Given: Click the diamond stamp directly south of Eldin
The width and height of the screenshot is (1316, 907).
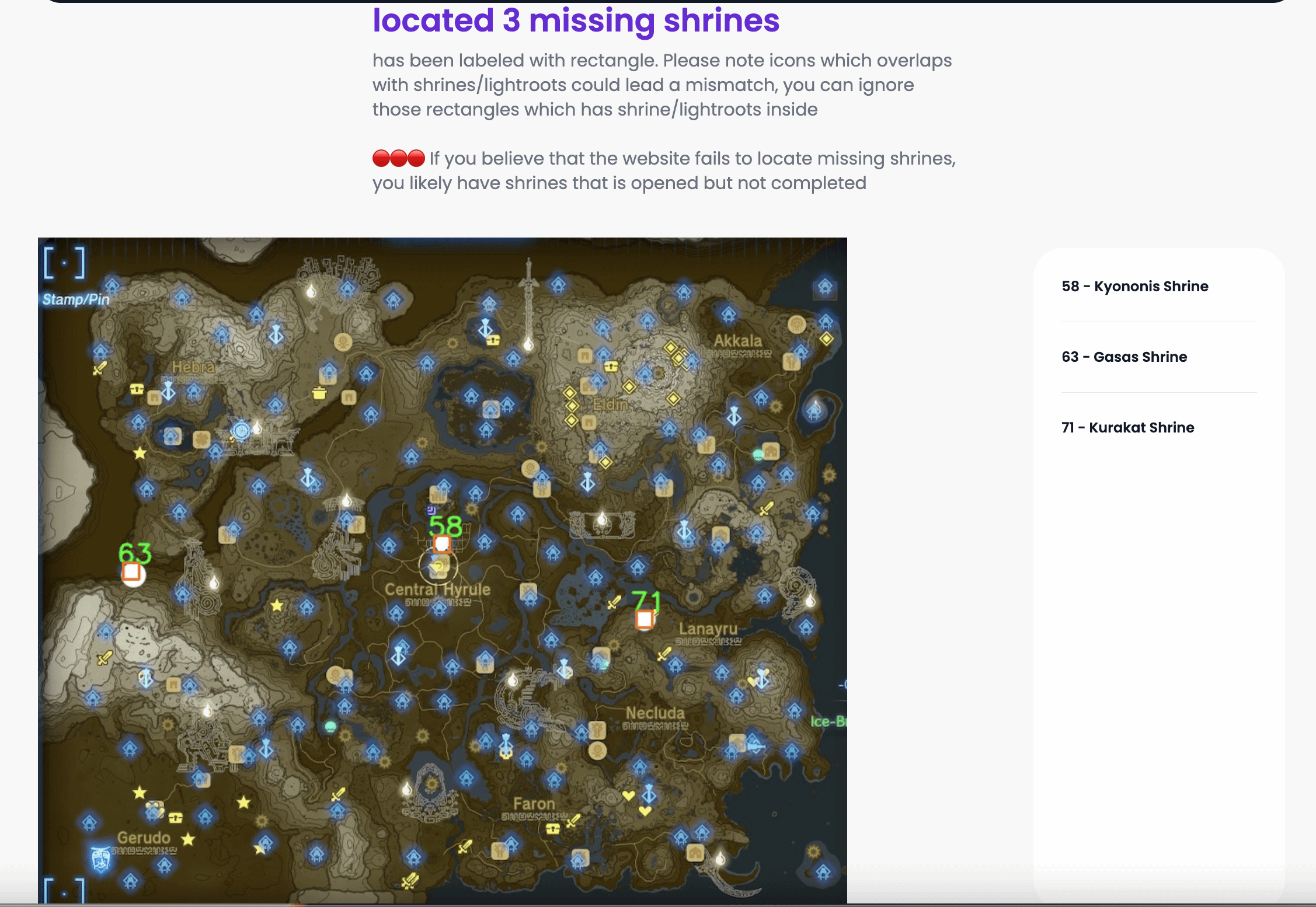Looking at the screenshot, I should pos(605,462).
